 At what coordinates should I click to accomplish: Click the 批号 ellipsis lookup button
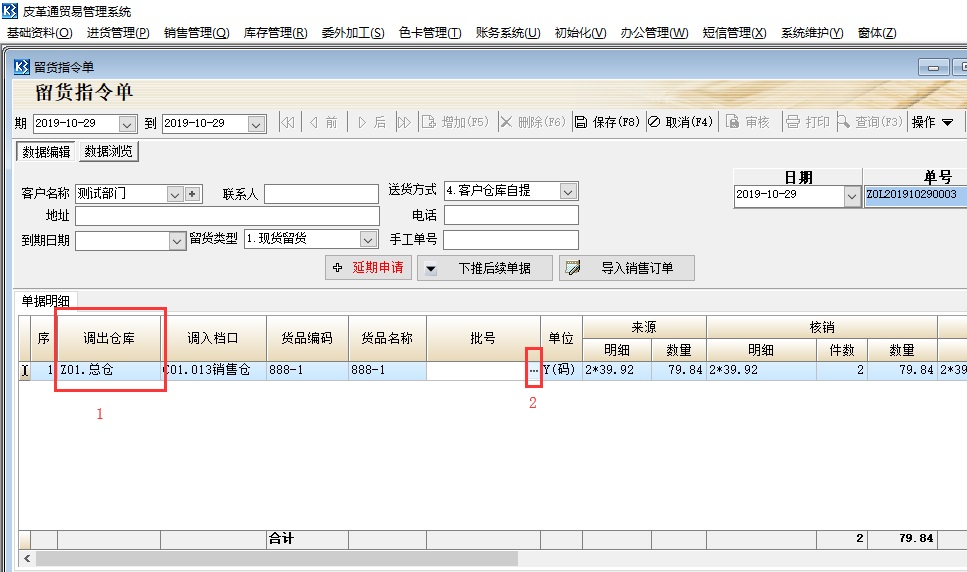click(x=533, y=370)
